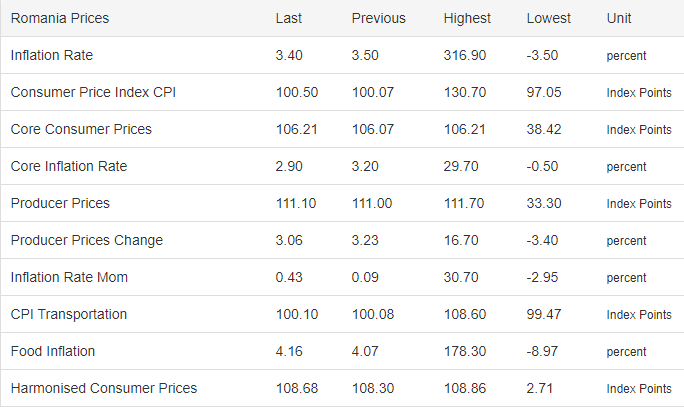684x407 pixels.
Task: Click the Inflation Rate last value 3.40
Action: tap(289, 56)
